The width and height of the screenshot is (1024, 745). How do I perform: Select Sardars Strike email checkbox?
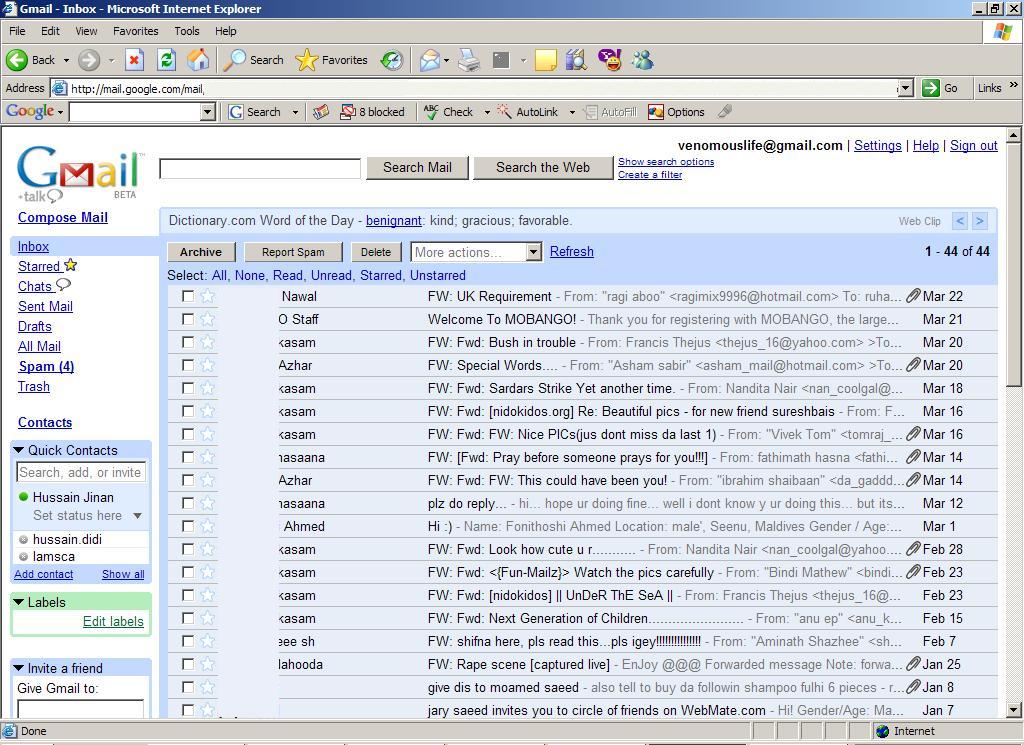(188, 388)
